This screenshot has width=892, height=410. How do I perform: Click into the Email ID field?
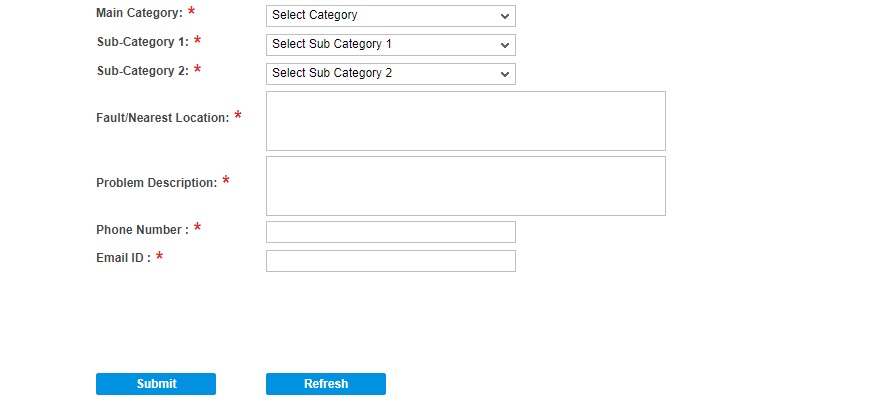coord(391,261)
